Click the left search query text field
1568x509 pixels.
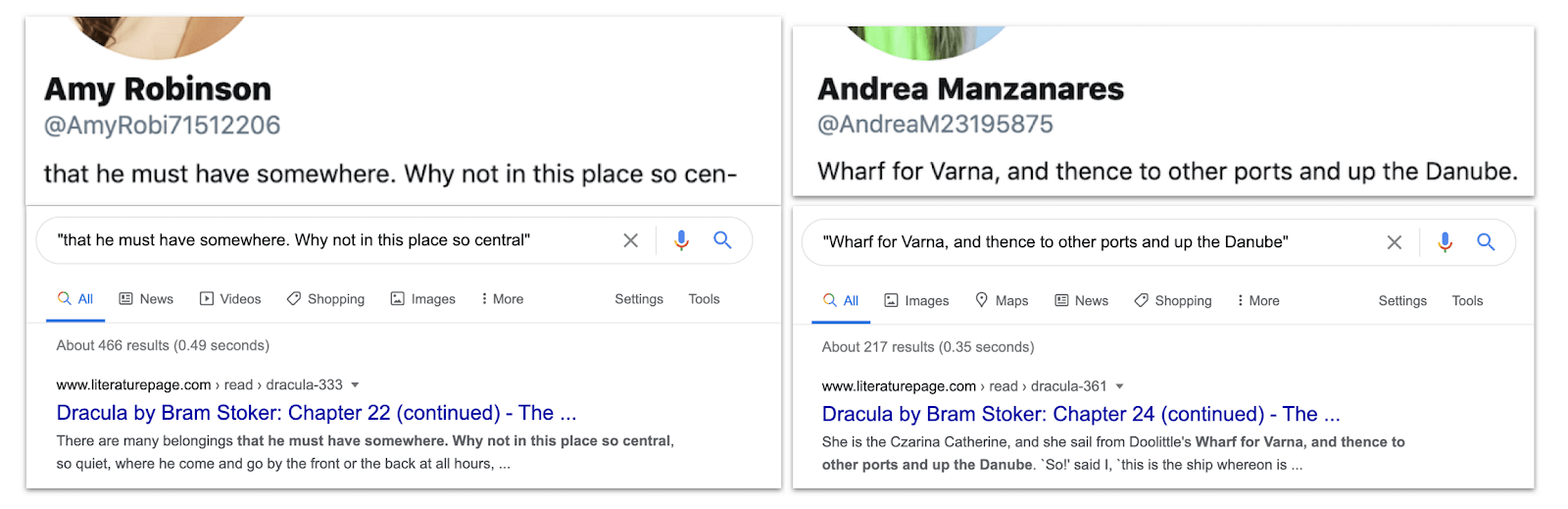pyautogui.click(x=323, y=240)
